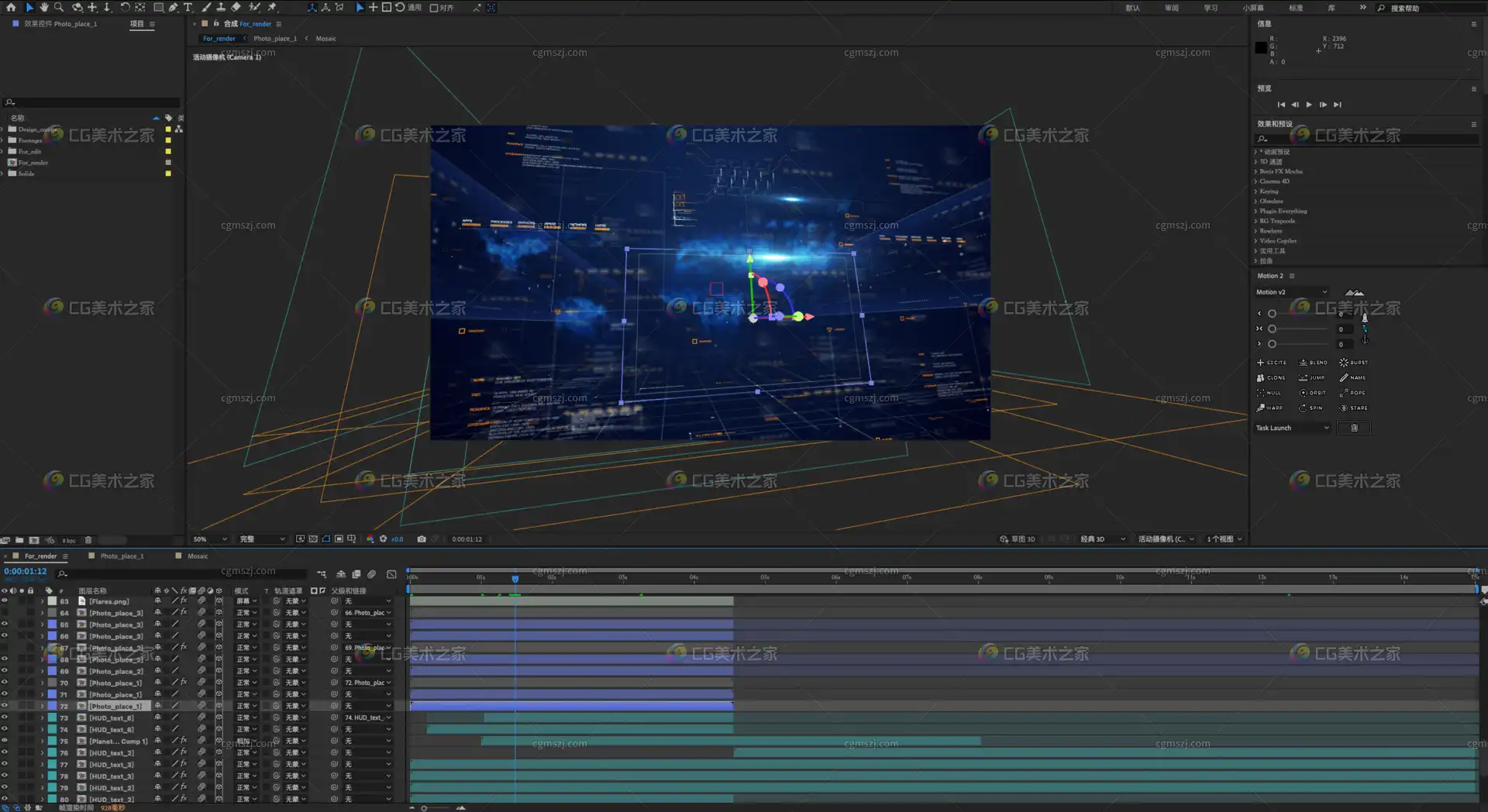Toggle the snapping 对齐 checkbox

(434, 8)
